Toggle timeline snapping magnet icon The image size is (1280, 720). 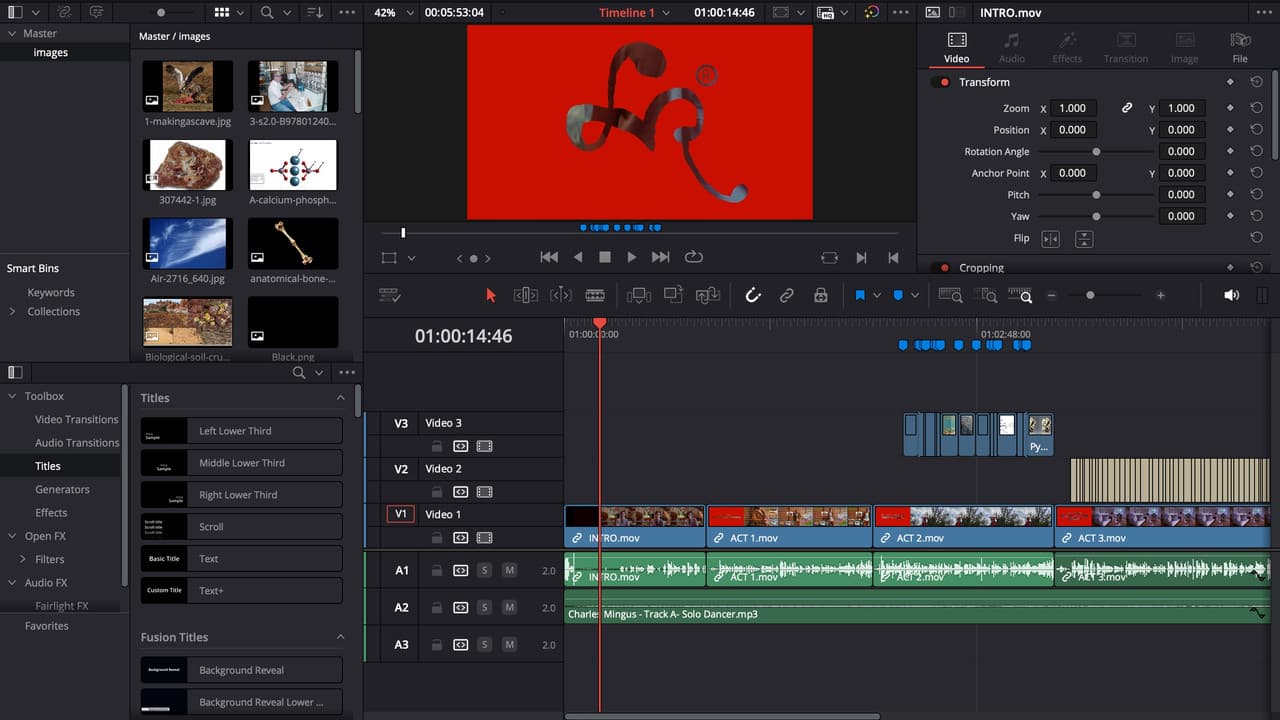click(x=753, y=295)
